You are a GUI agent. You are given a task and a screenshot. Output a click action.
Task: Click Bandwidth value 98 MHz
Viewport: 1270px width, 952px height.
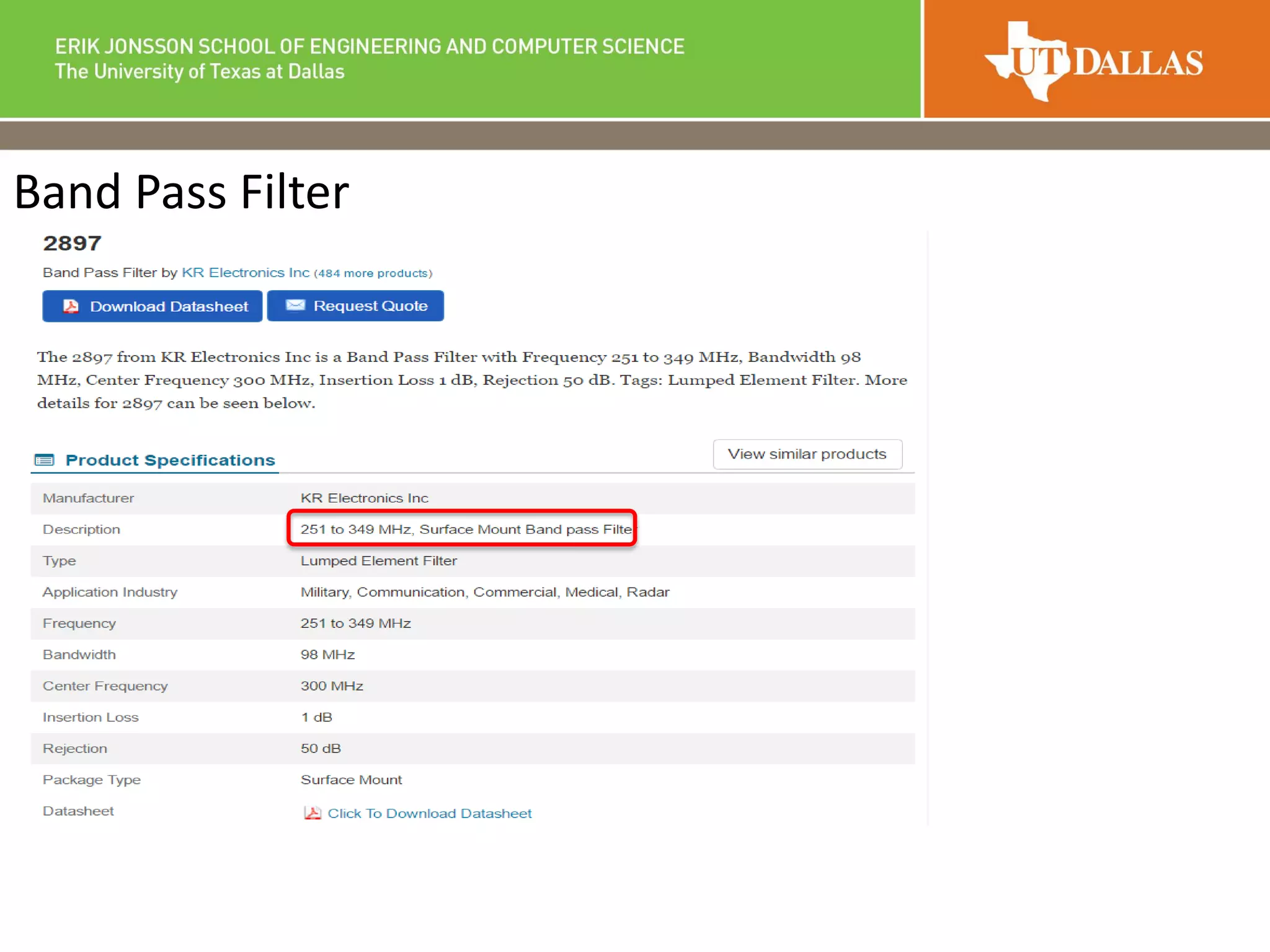[x=328, y=655]
